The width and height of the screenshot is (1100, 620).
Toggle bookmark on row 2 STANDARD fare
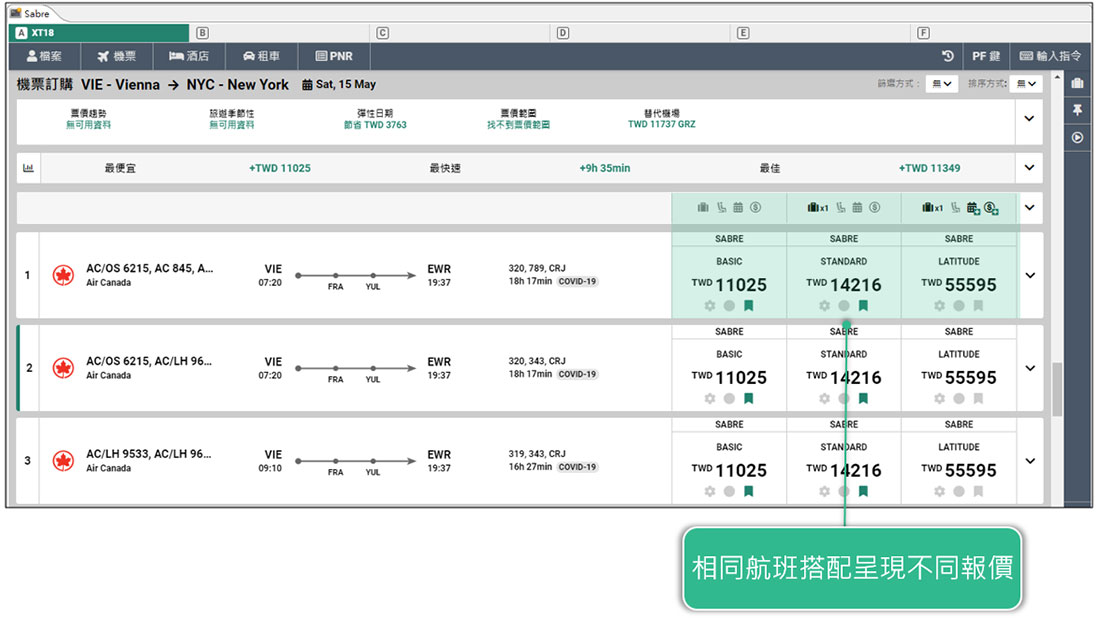(x=864, y=398)
